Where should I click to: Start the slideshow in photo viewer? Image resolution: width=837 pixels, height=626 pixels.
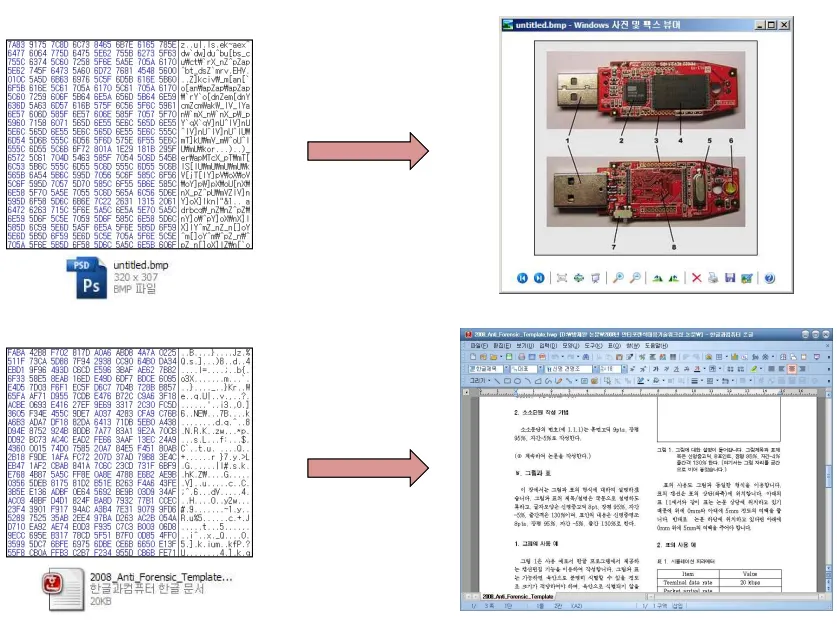(x=596, y=278)
